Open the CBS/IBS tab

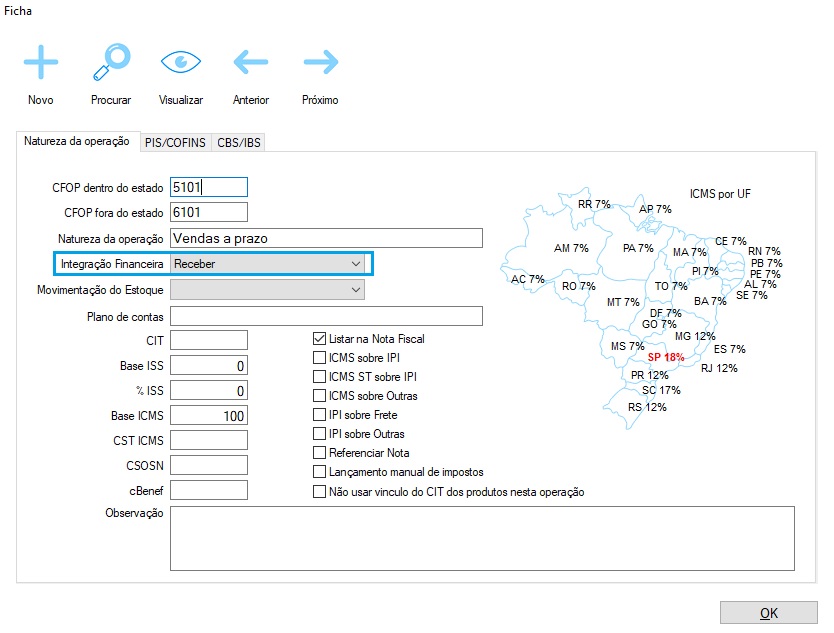pos(239,143)
